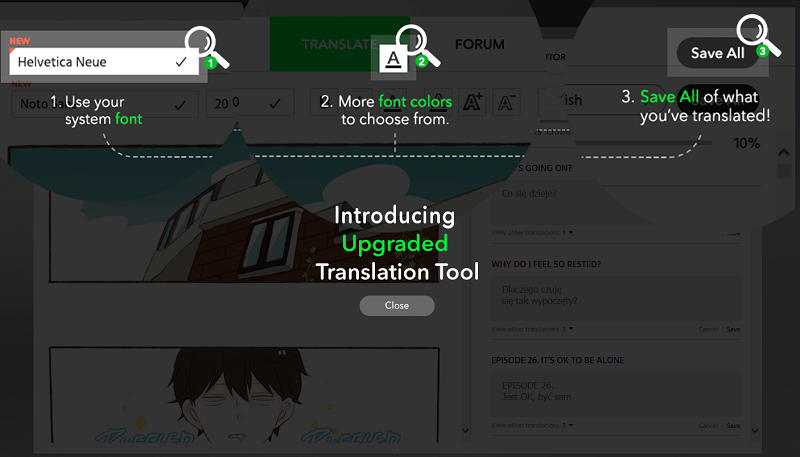Click the 'EPISODE 26. IT'S OK TO BE ALONE' heading

(x=558, y=360)
